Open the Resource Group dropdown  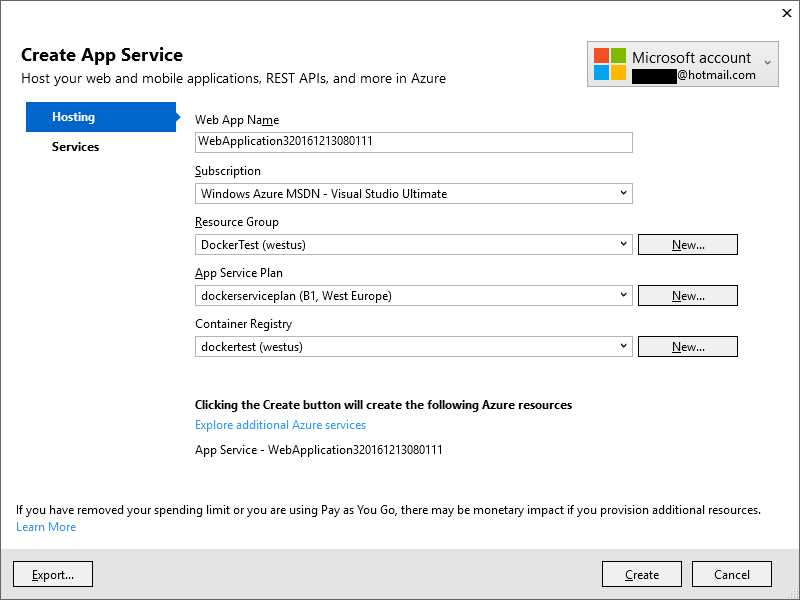coord(625,243)
